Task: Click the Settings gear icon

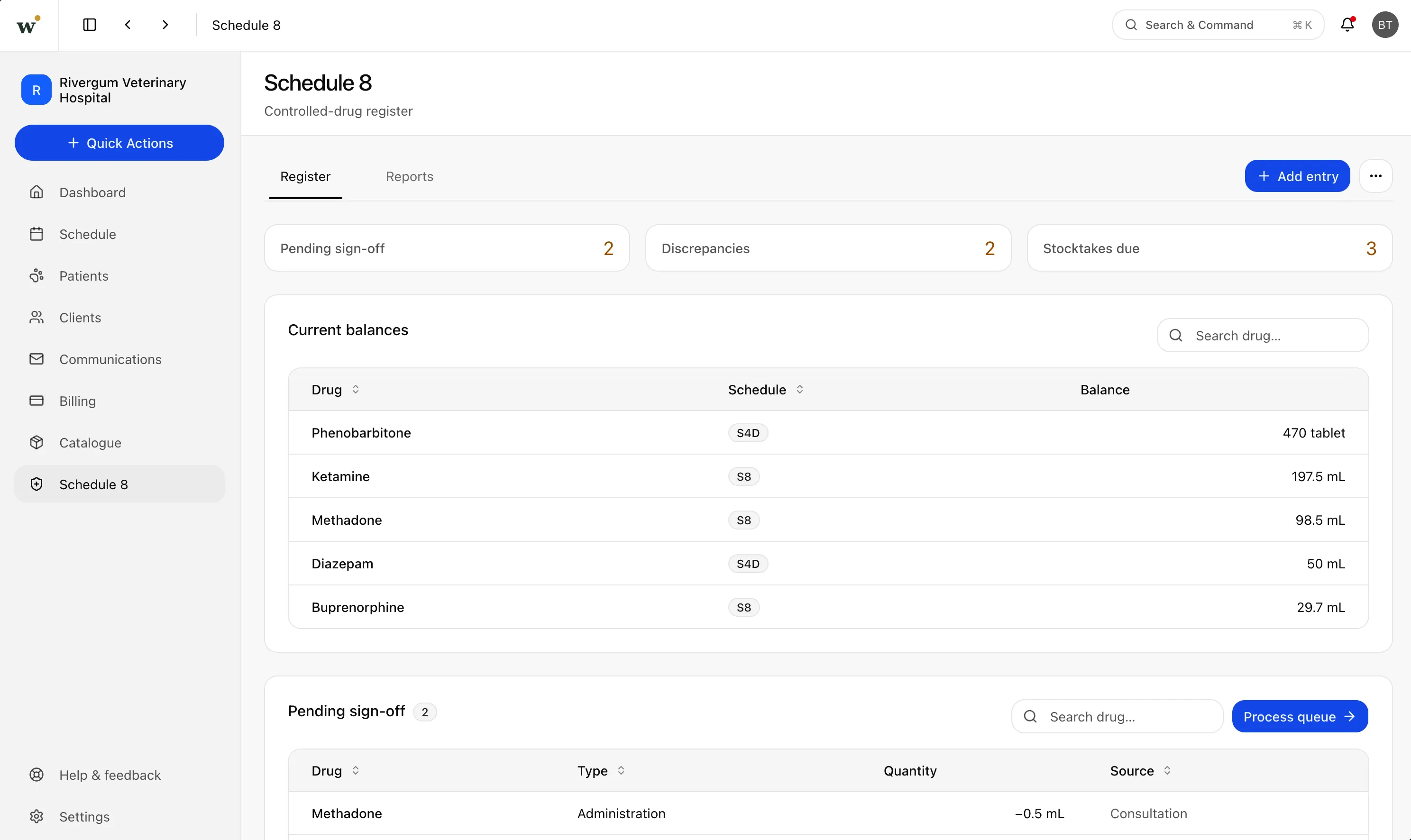Action: coord(37,817)
